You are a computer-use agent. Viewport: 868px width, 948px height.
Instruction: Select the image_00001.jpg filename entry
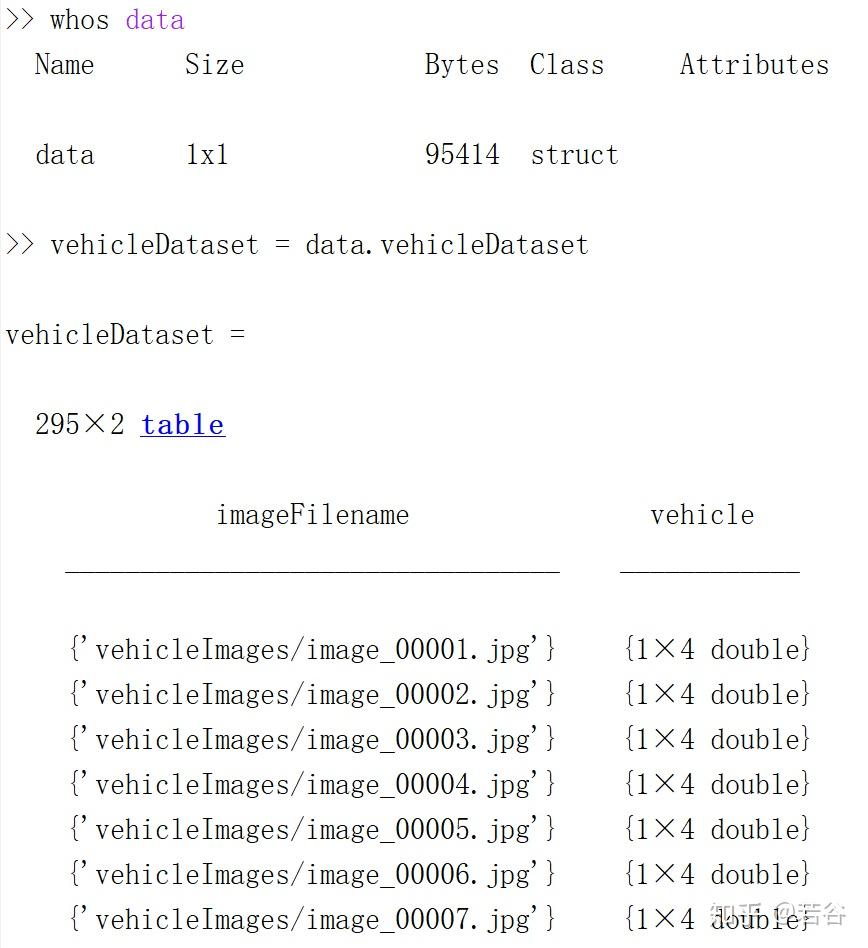click(313, 649)
